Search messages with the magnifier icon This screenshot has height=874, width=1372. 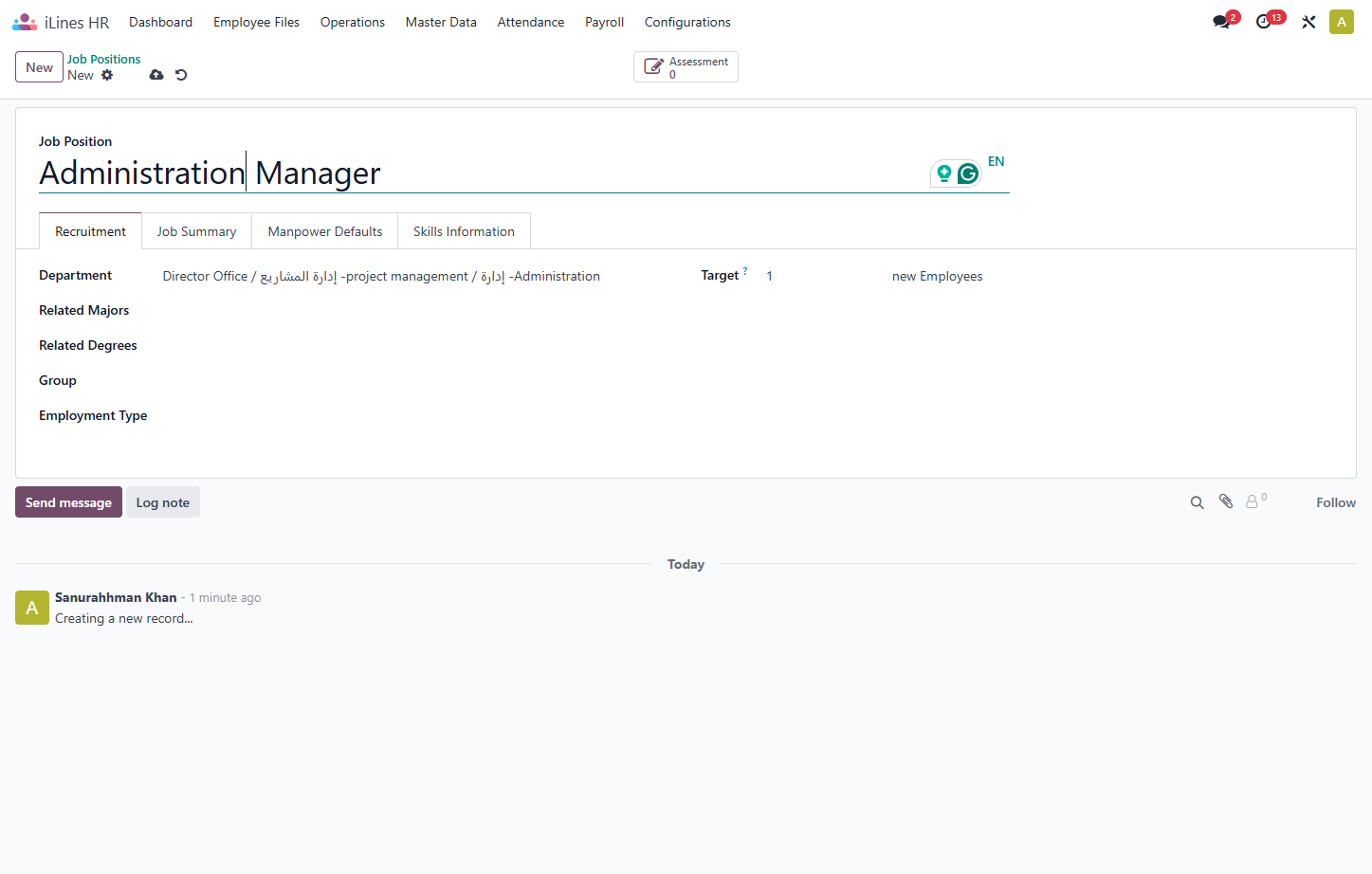pos(1198,502)
